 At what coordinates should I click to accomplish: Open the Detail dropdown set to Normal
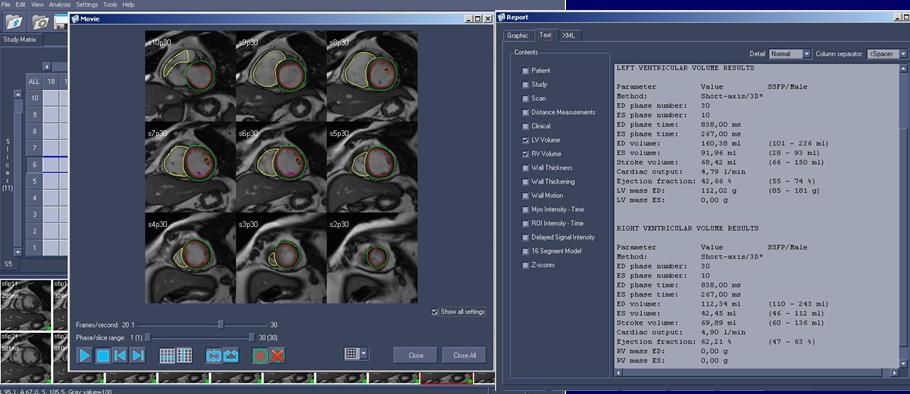(790, 53)
